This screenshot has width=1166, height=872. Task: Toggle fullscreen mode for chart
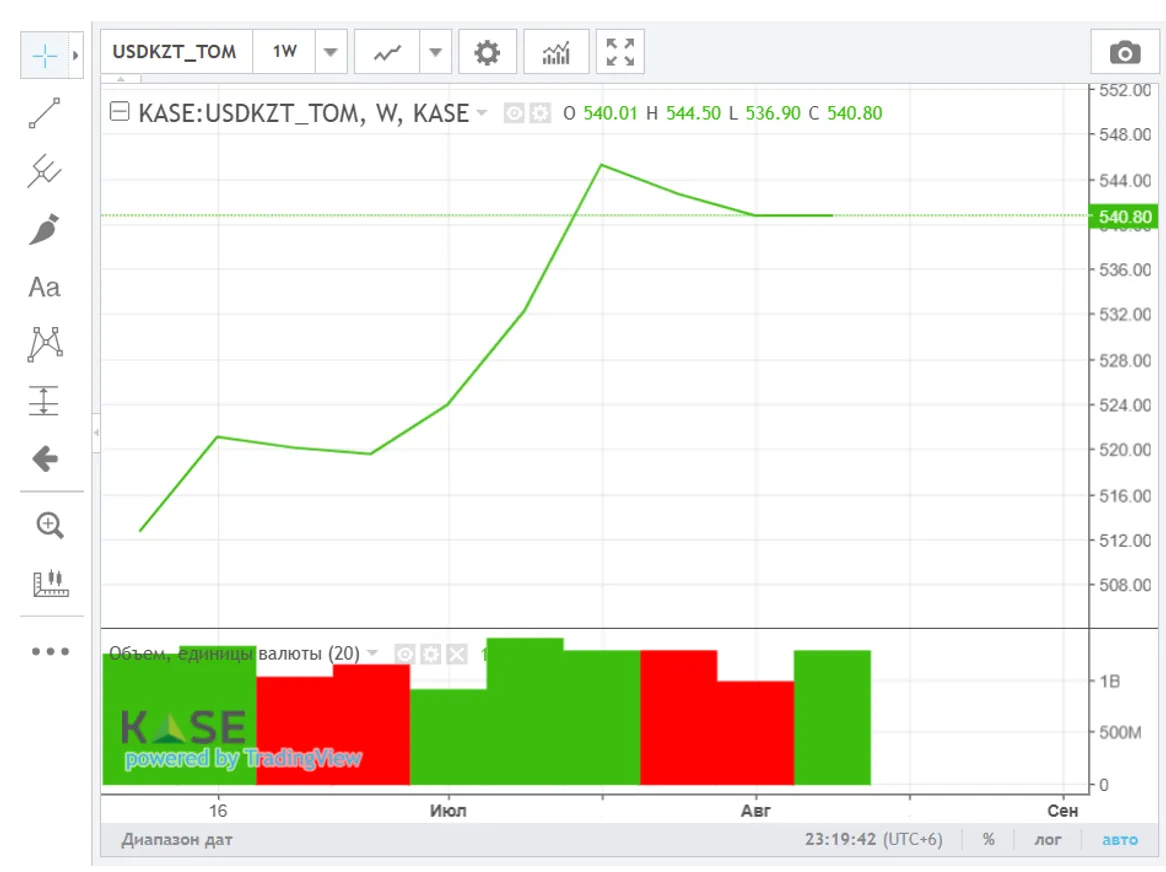click(x=620, y=52)
